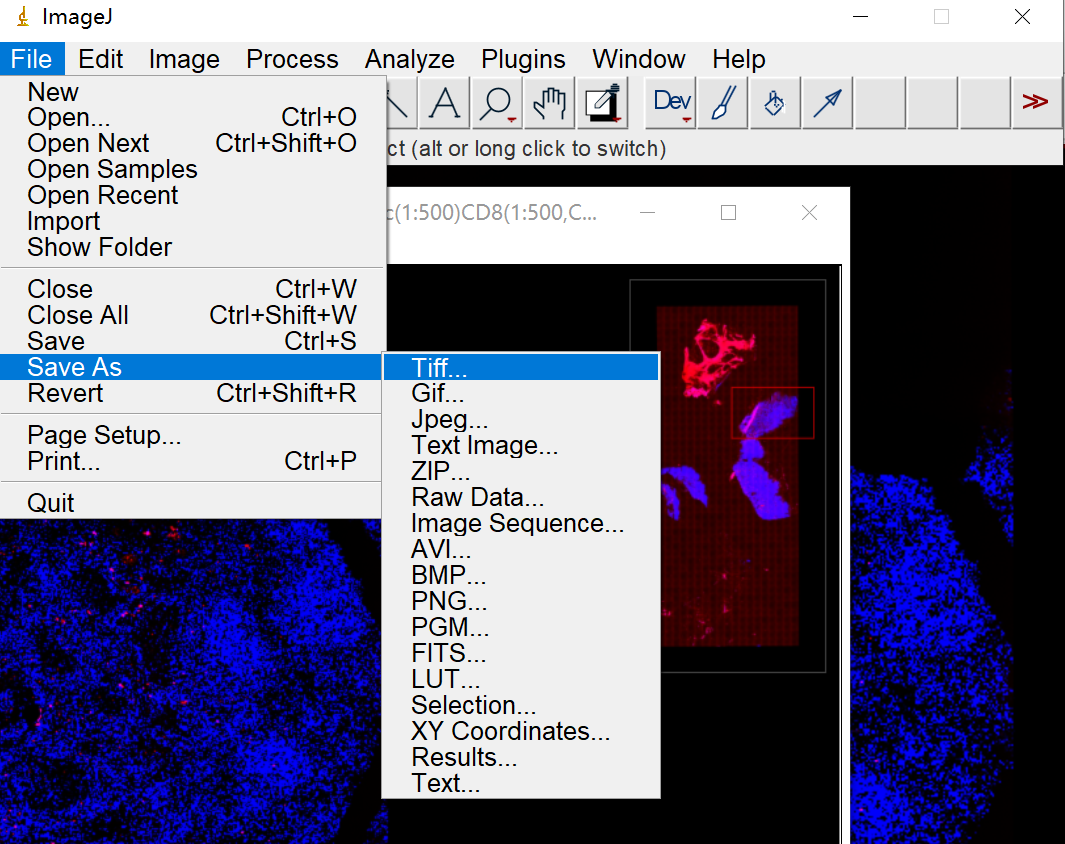Select the Text tool
The width and height of the screenshot is (1065, 844).
(x=445, y=103)
